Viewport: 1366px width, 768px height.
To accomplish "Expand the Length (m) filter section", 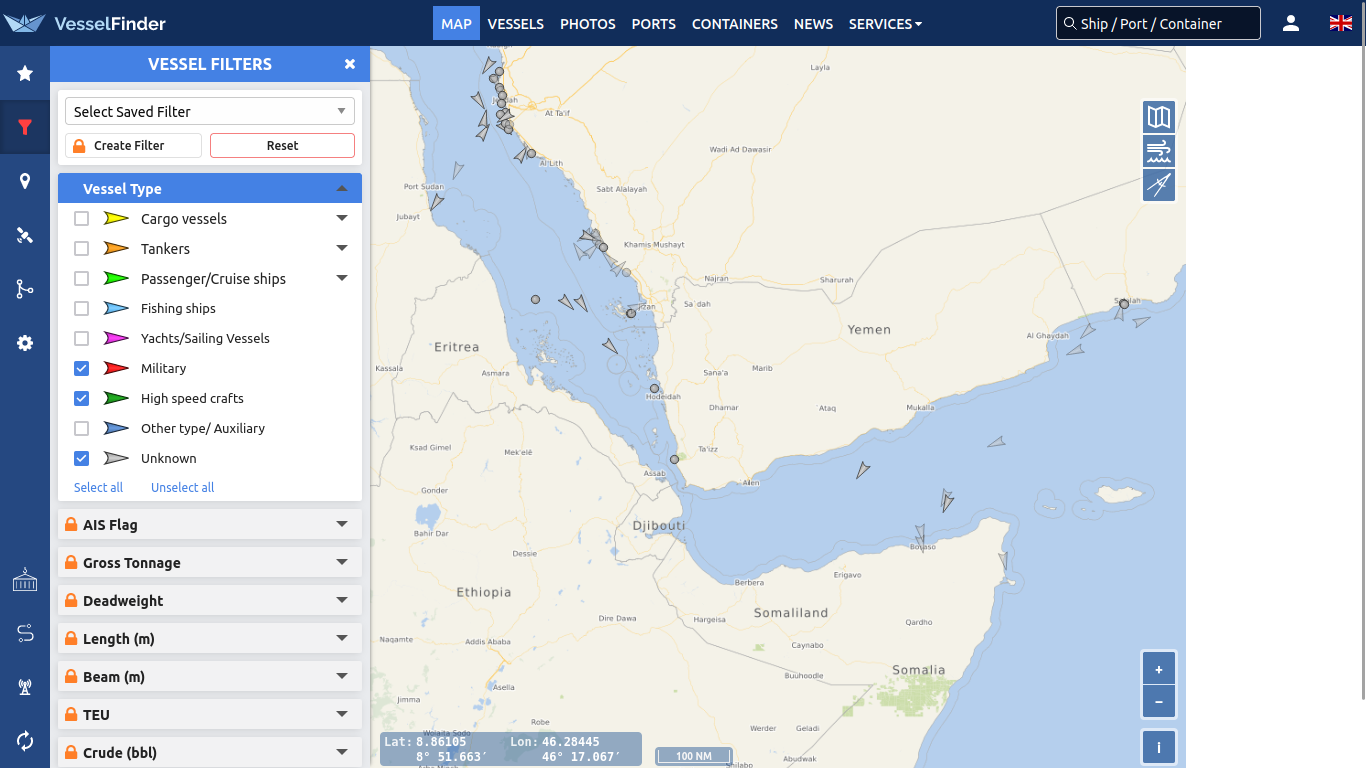I will 210,638.
